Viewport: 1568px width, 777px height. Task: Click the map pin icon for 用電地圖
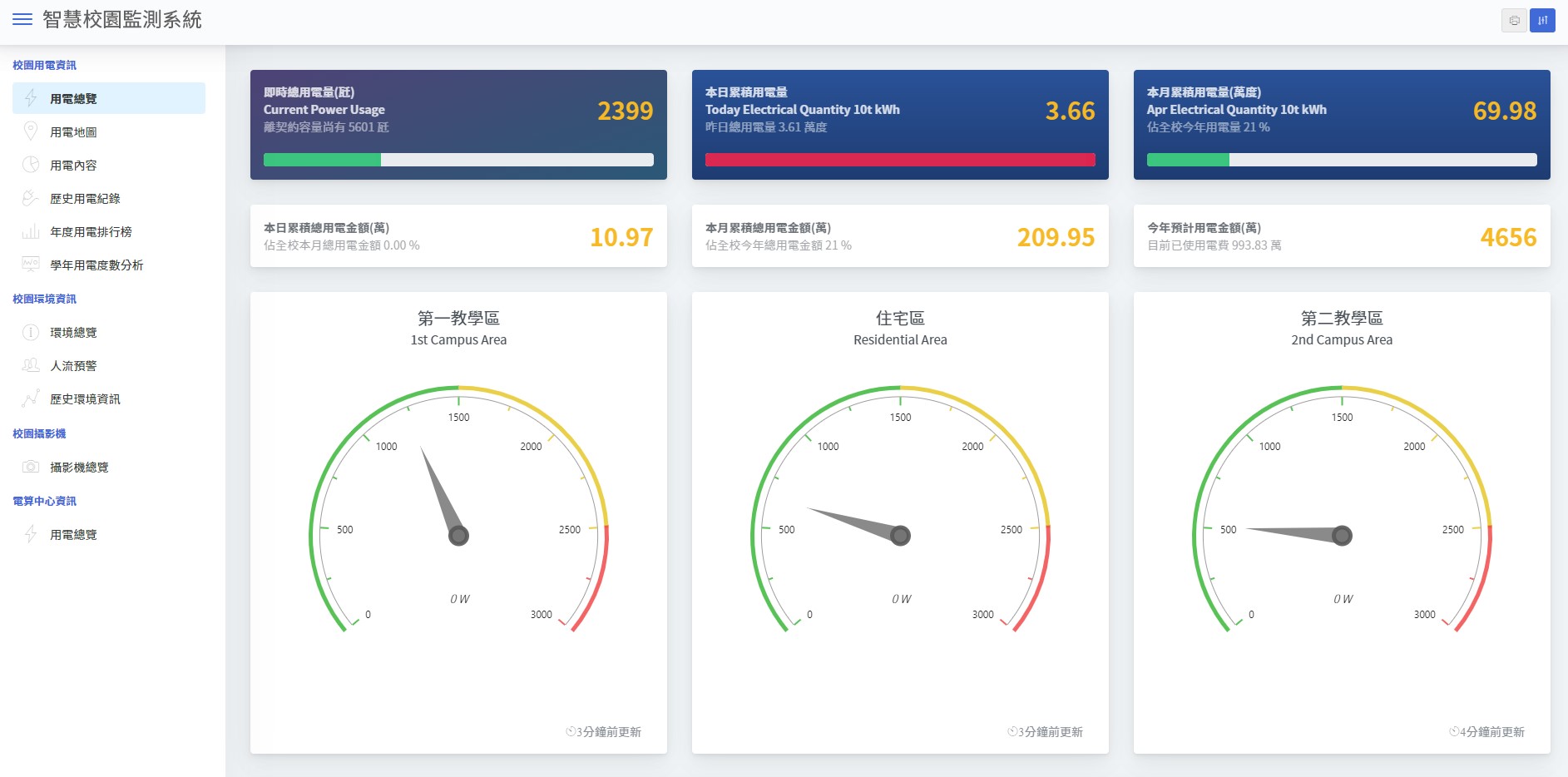[31, 131]
